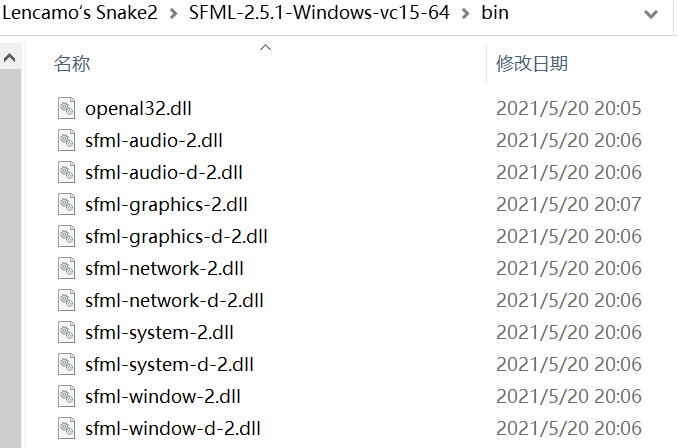678x448 pixels.
Task: Expand the chevron before the bin folder
Action: point(461,16)
